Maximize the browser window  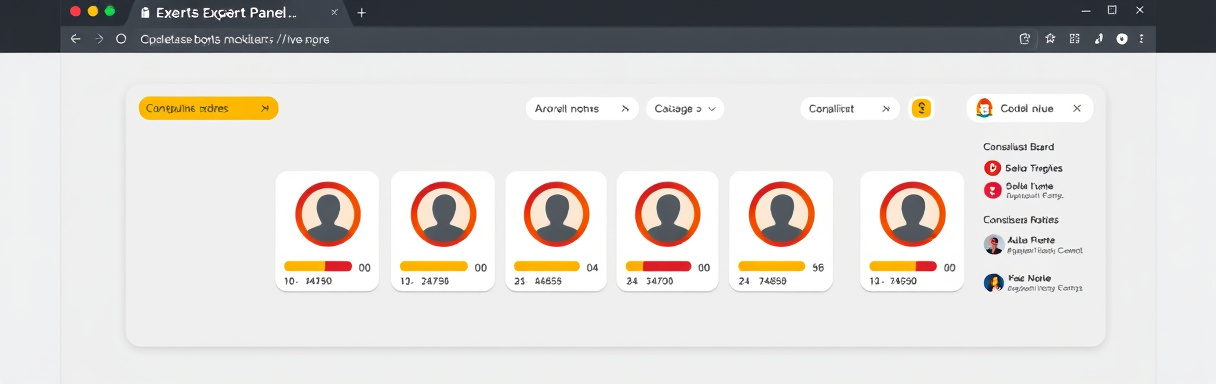pos(1112,9)
